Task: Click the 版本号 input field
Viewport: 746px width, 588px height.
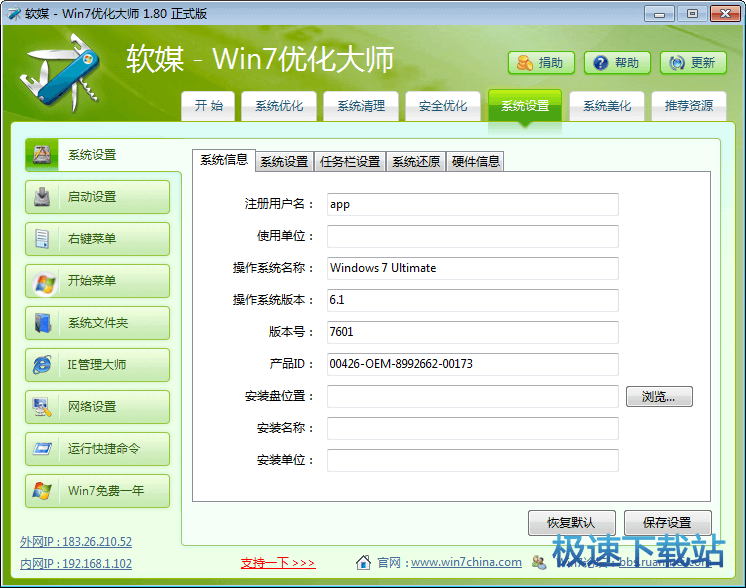Action: coord(472,332)
